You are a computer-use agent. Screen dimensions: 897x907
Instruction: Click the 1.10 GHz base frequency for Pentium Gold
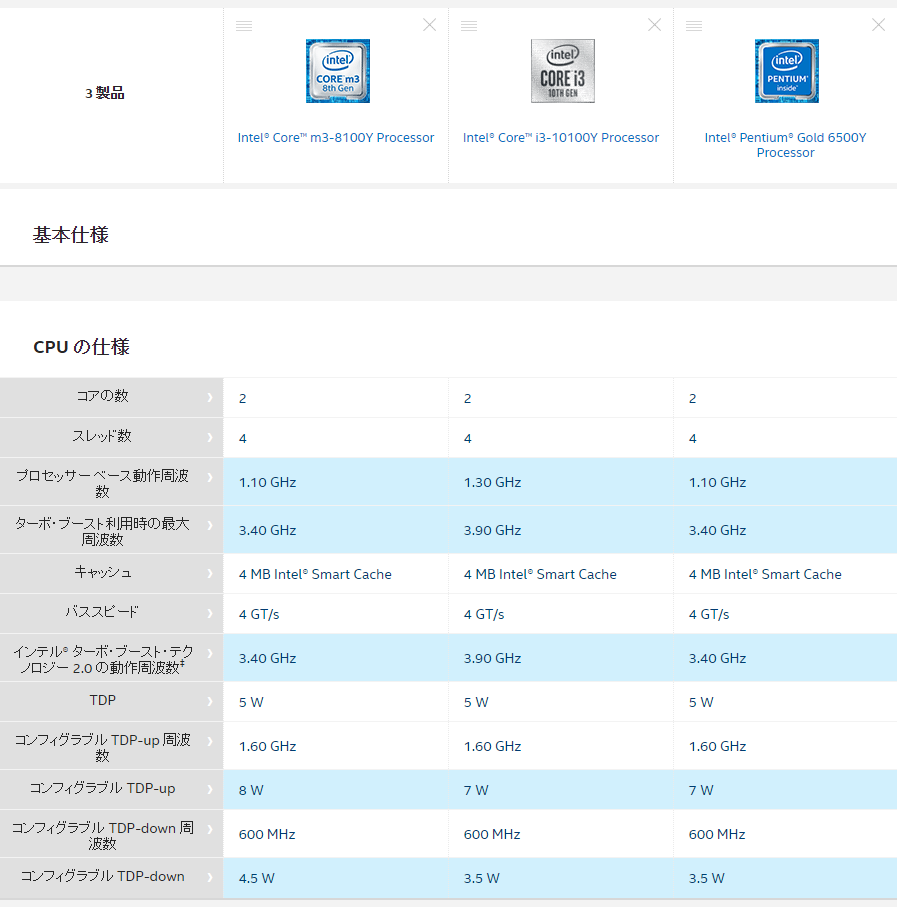(717, 482)
